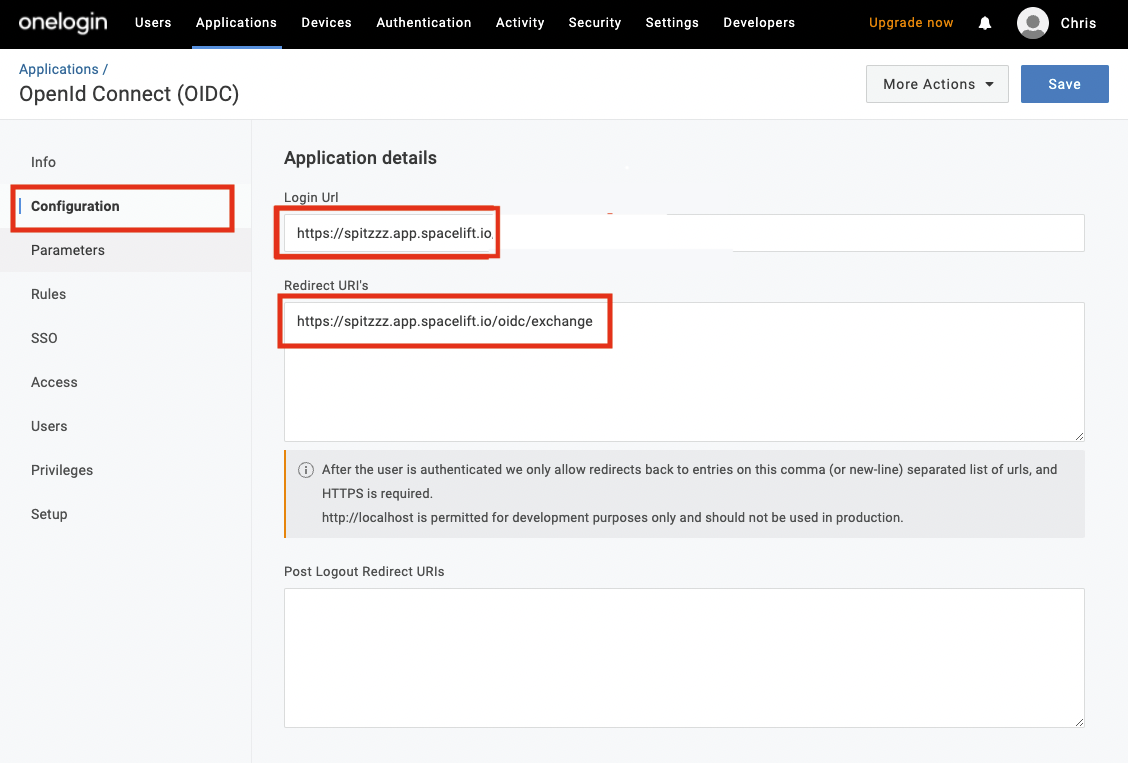Viewport: 1128px width, 763px height.
Task: Select Parameters in the sidebar
Action: (67, 250)
